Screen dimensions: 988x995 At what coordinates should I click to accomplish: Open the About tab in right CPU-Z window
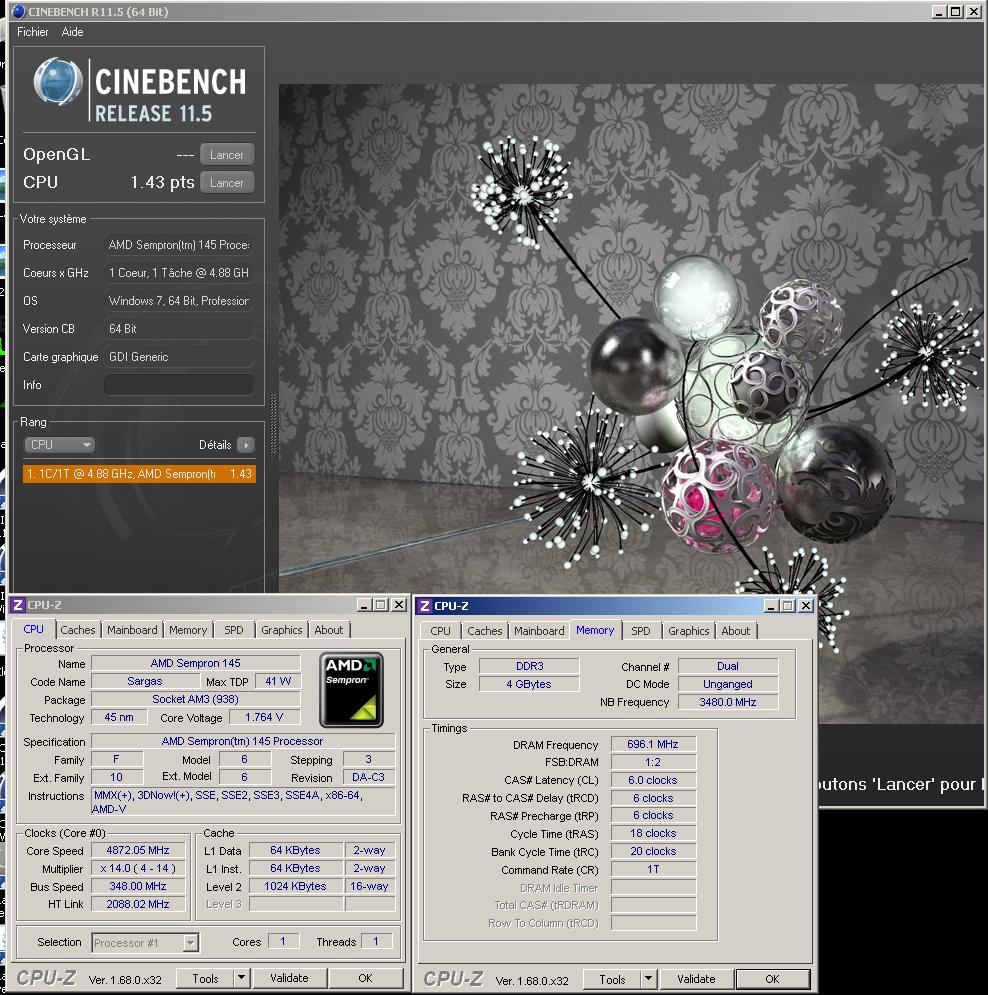735,631
